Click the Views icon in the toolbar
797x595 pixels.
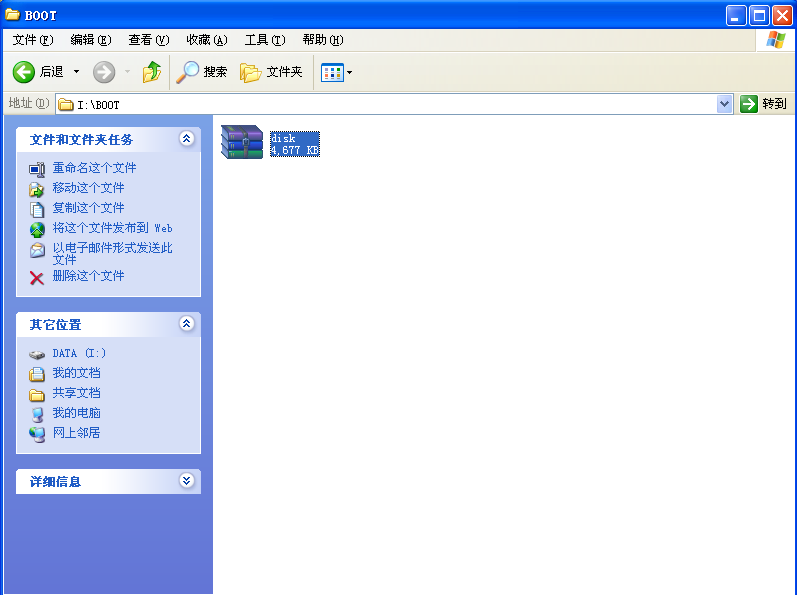(332, 72)
